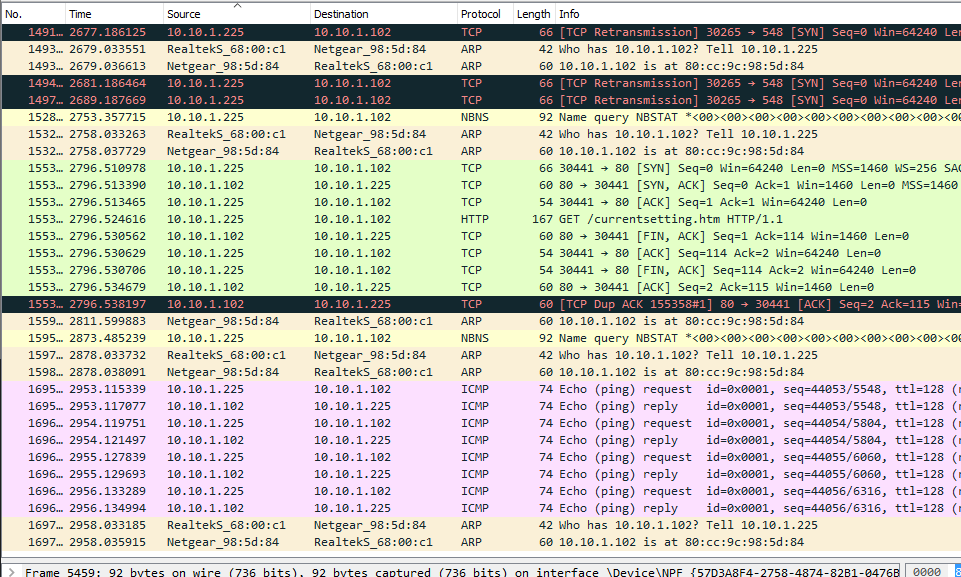This screenshot has width=961, height=577.
Task: Sort packets by the No. column header
Action: pos(33,13)
